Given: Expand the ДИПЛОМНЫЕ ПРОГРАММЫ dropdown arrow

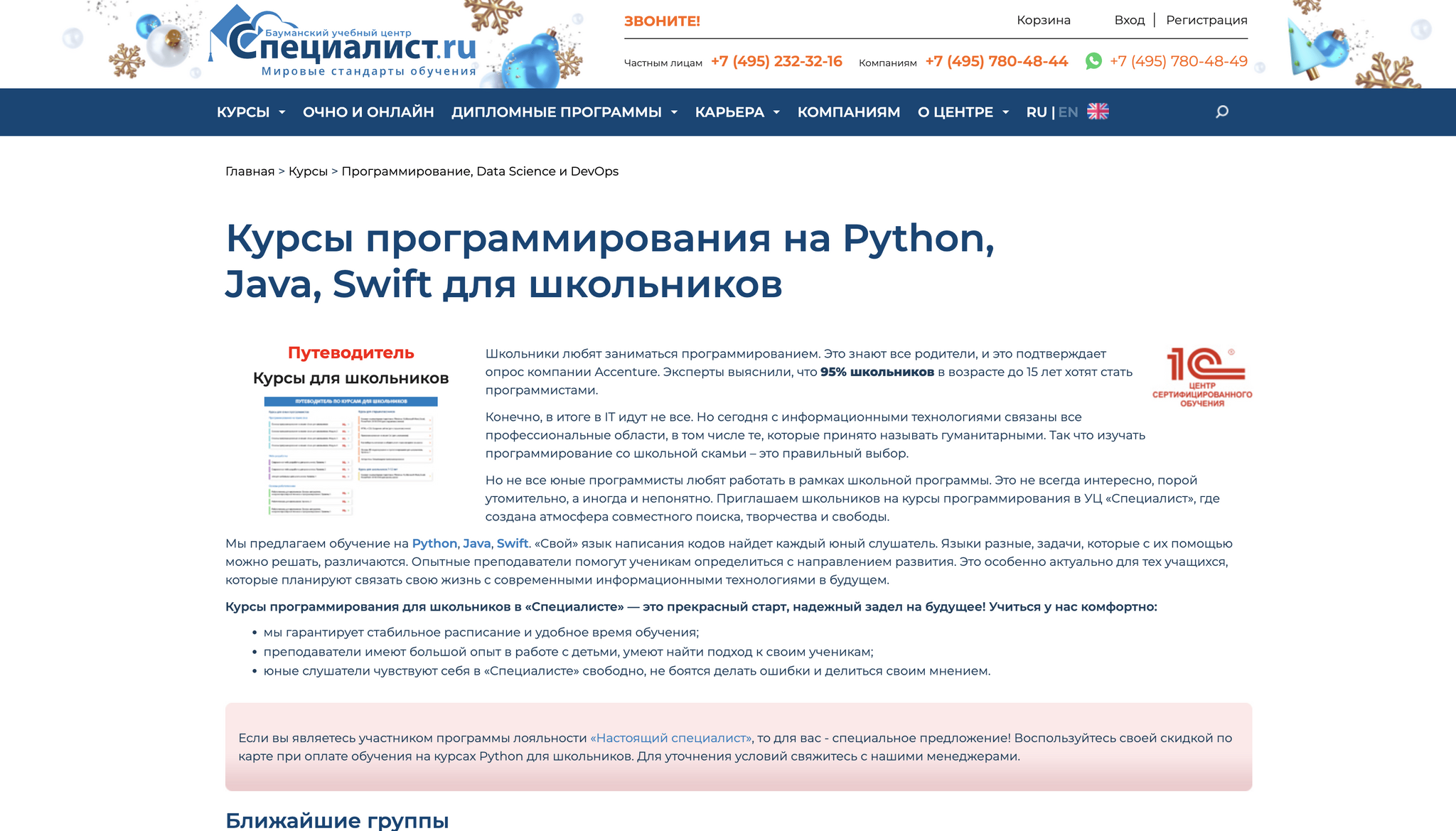Looking at the screenshot, I should [x=674, y=112].
